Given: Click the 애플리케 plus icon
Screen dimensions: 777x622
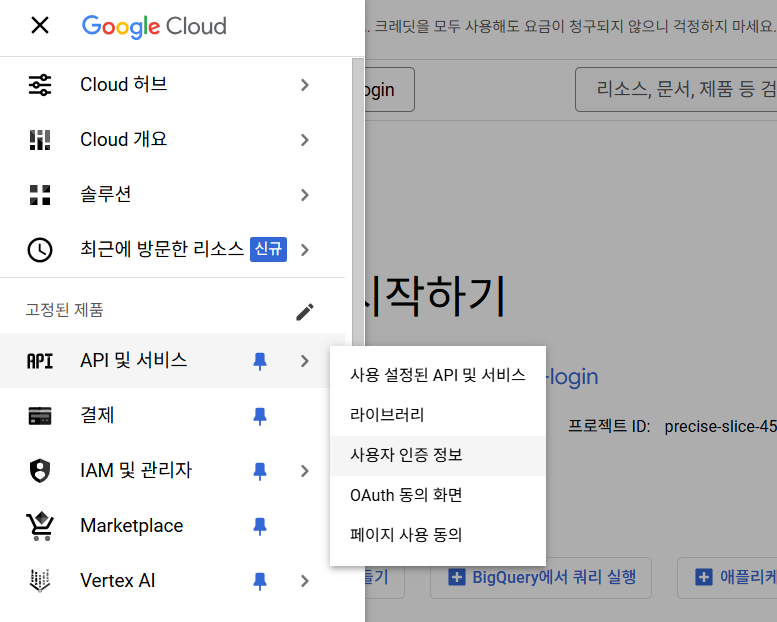Looking at the screenshot, I should click(704, 577).
